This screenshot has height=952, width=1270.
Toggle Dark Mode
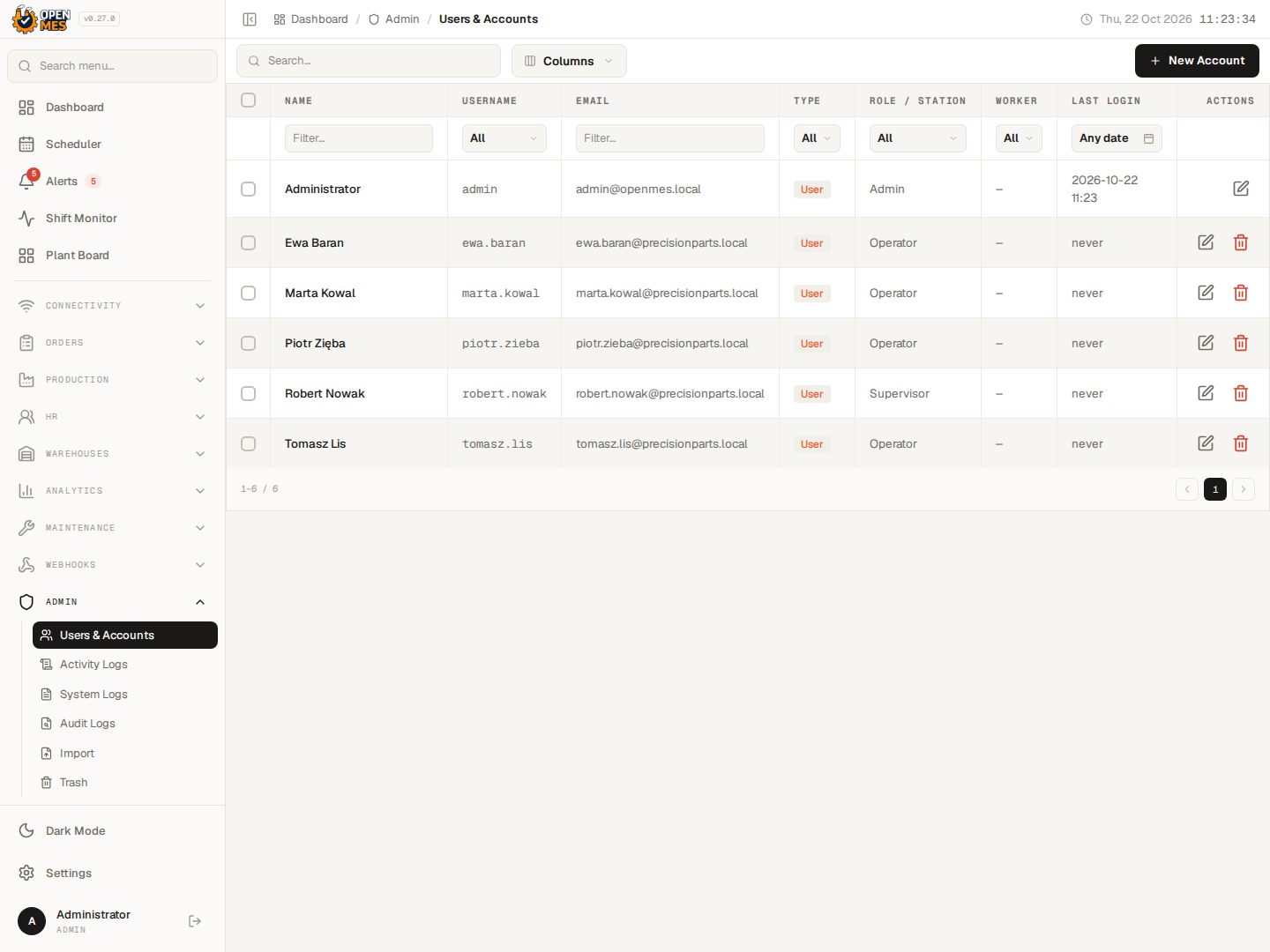(112, 830)
